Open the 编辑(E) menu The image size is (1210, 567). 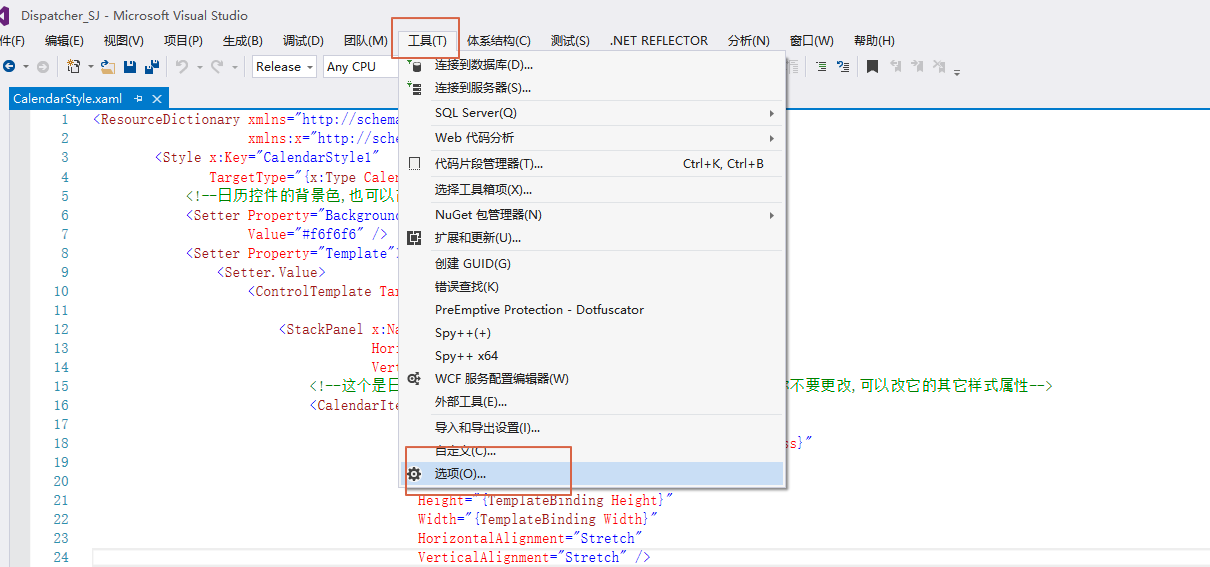tap(64, 41)
